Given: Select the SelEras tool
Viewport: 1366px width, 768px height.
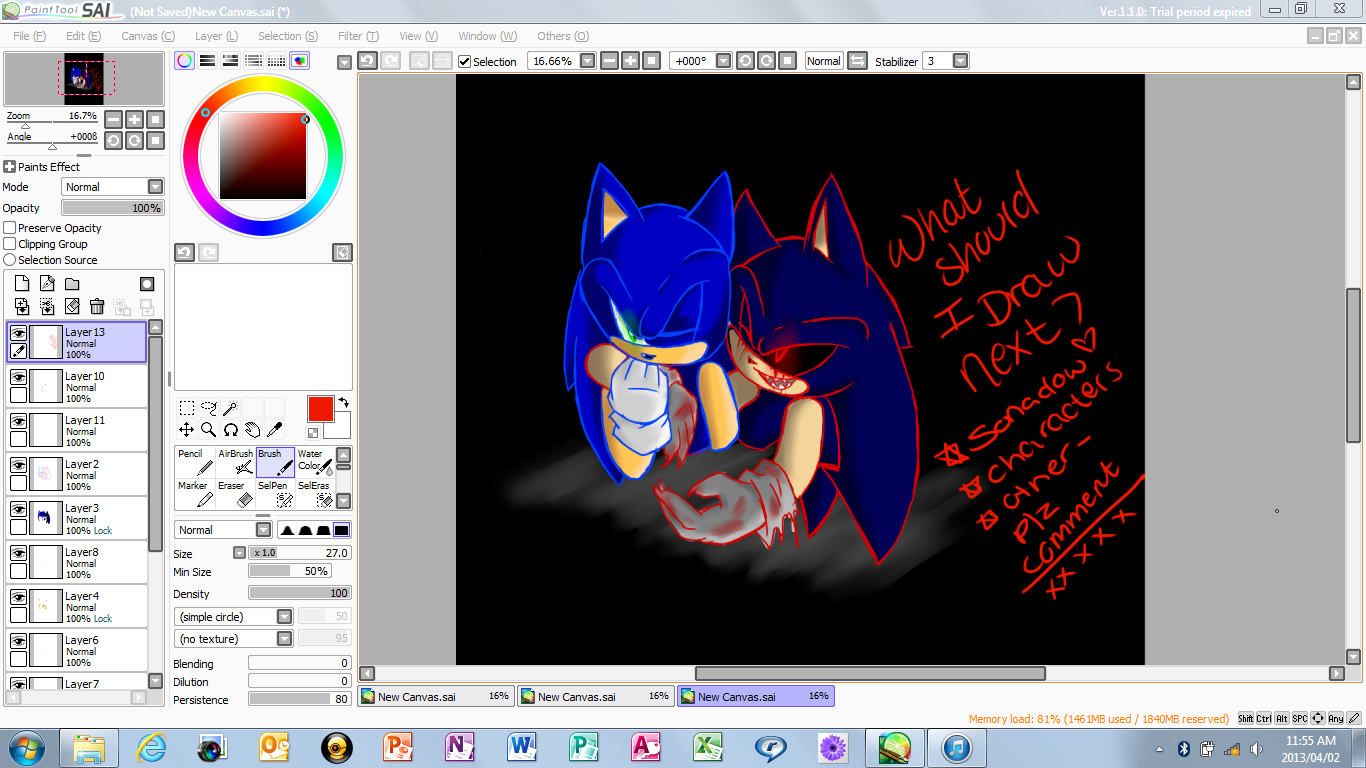Looking at the screenshot, I should [x=314, y=493].
